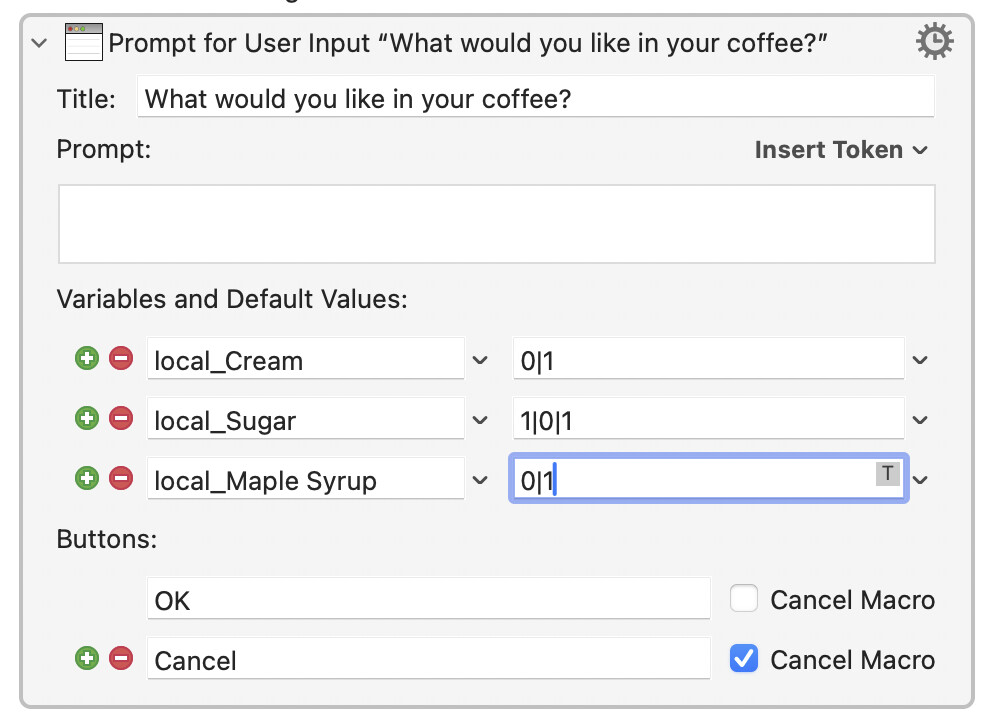Image resolution: width=996 pixels, height=722 pixels.
Task: Add a variable after local_Cream row
Action: [x=87, y=359]
